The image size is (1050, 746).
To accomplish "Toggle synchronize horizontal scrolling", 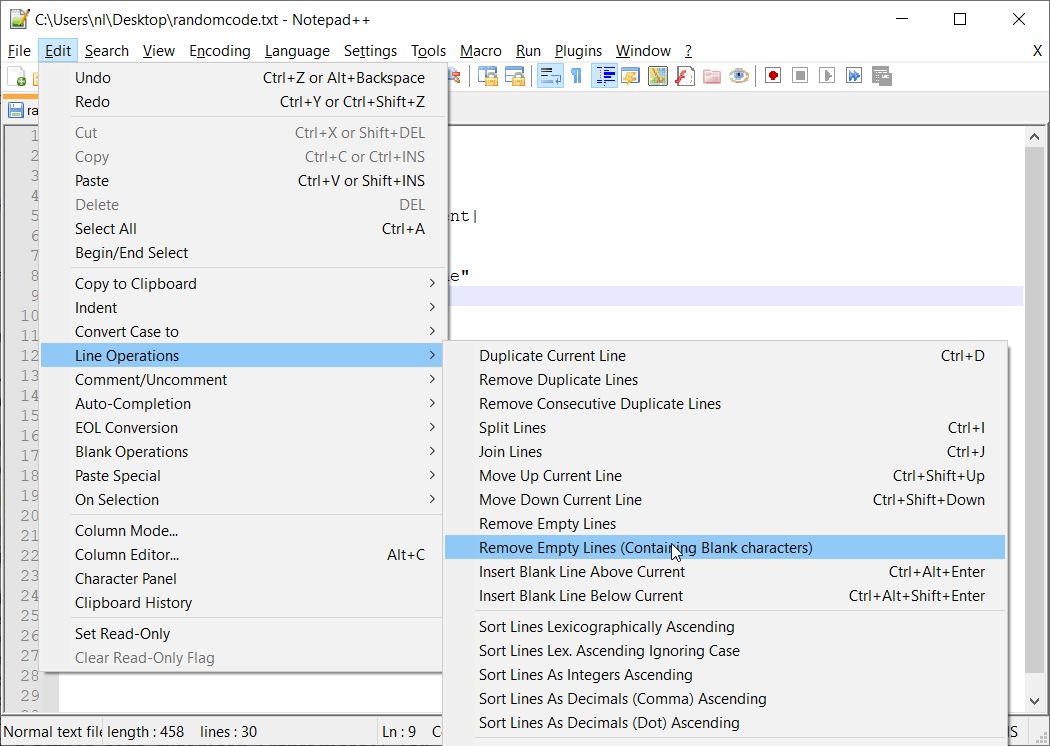I will [515, 75].
